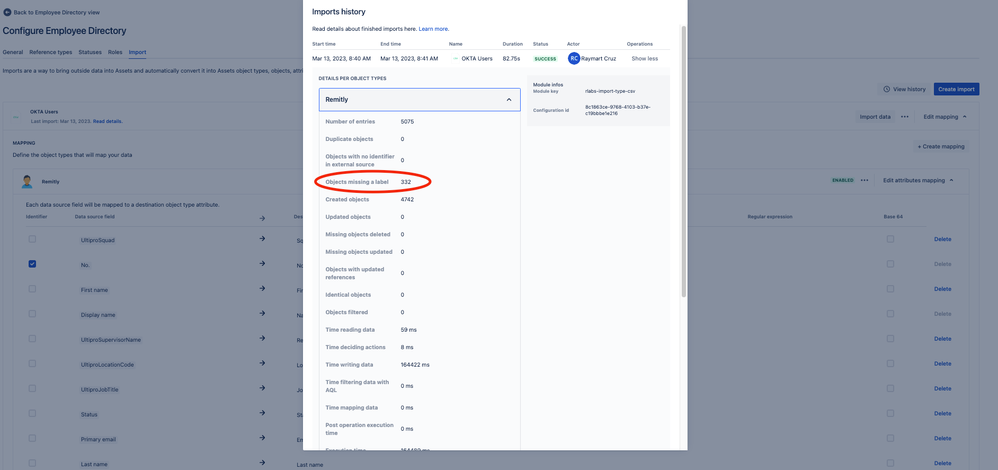Open the Read details link under OKTA Users

coord(108,121)
